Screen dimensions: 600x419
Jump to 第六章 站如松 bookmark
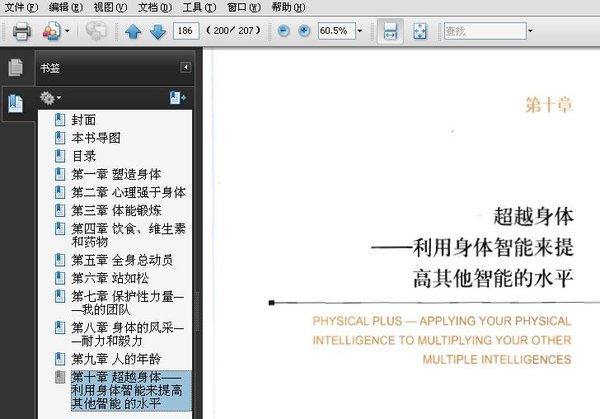[x=110, y=278]
